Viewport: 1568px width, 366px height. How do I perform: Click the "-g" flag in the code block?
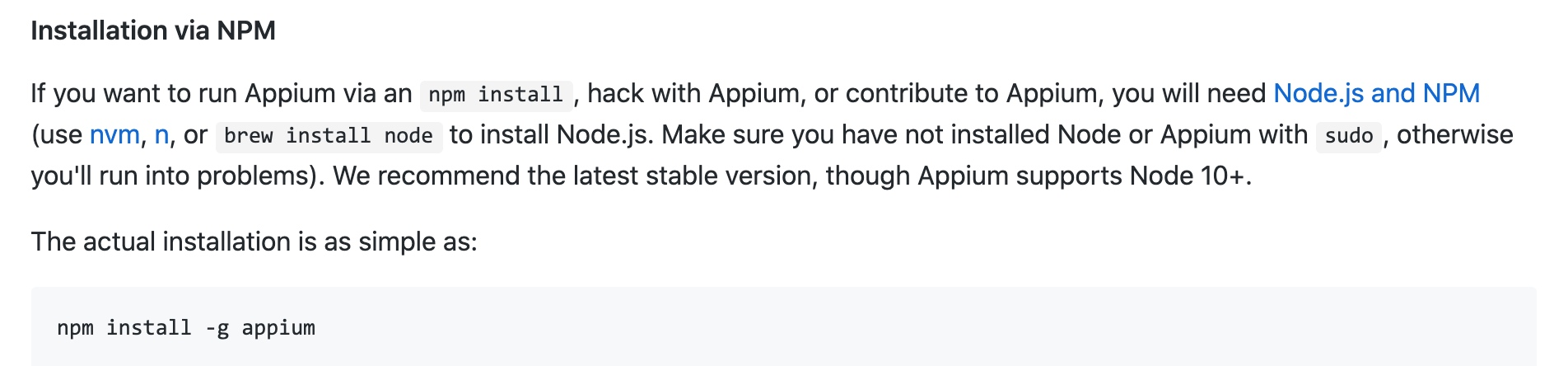217,328
